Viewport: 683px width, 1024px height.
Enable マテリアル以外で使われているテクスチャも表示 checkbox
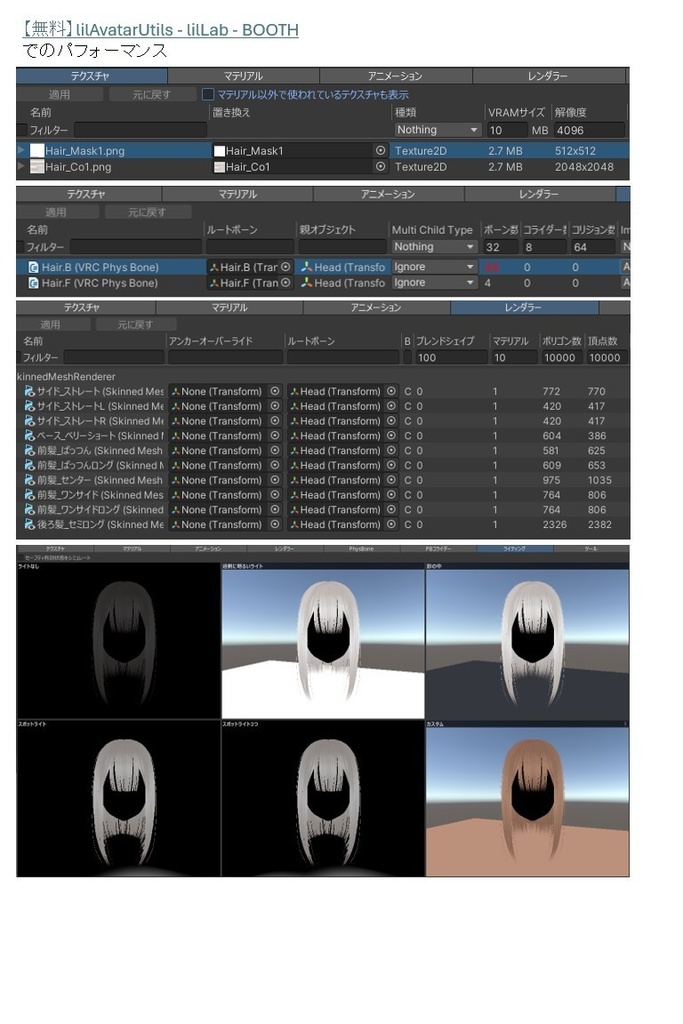point(208,95)
